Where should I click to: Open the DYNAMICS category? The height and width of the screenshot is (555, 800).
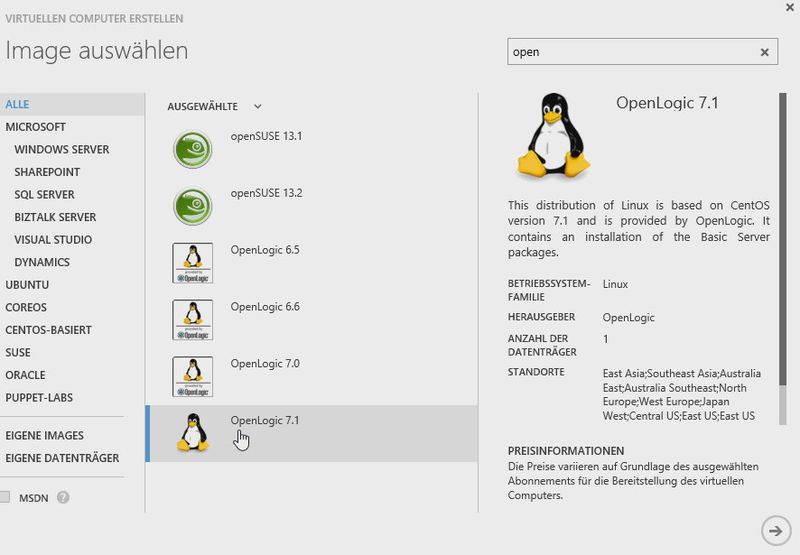tap(42, 262)
